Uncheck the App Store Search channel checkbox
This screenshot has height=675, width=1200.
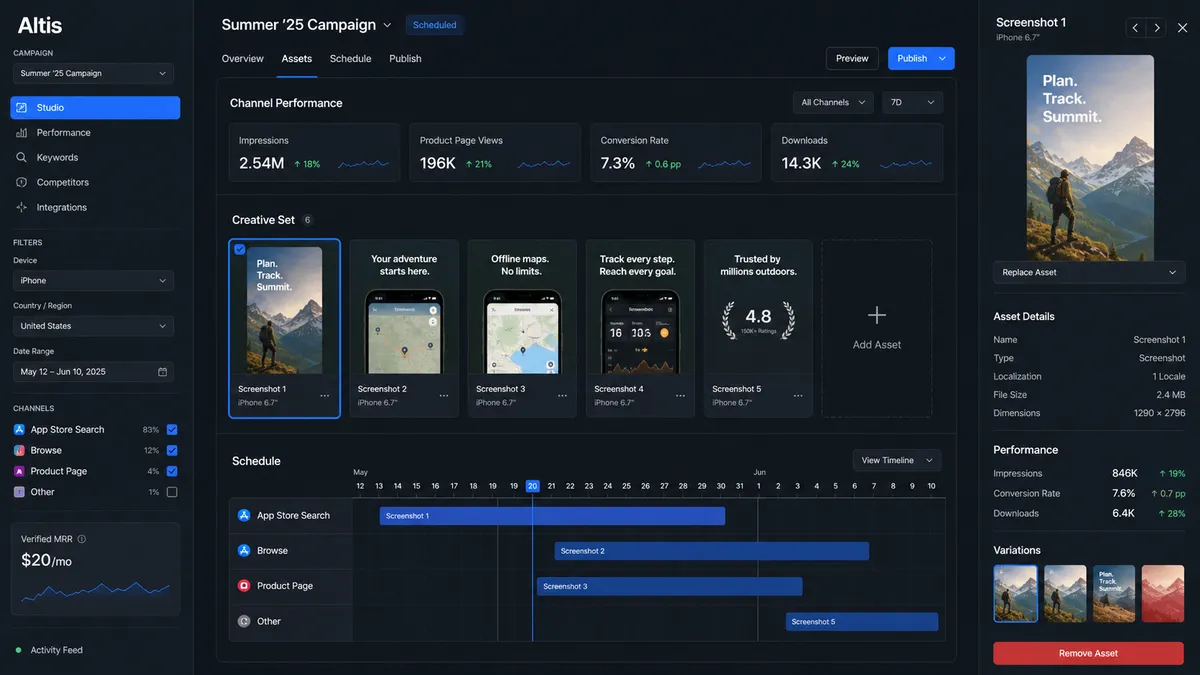172,430
